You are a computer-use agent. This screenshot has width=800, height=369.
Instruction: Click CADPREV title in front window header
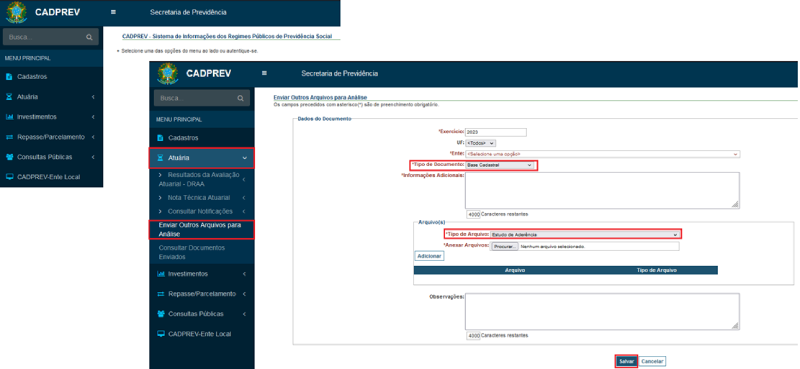tap(209, 73)
